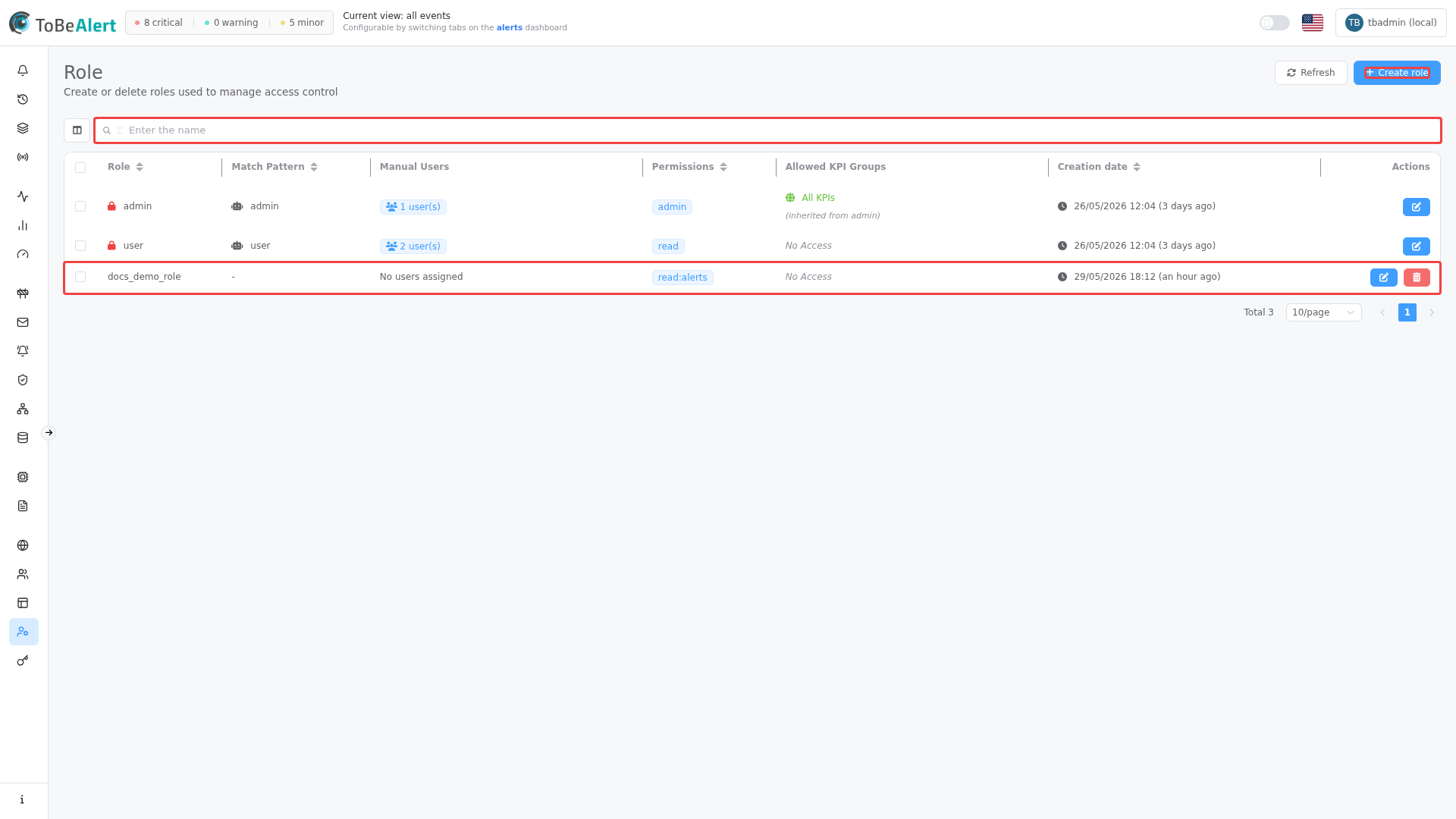Open the globe icon in sidebar

23,545
